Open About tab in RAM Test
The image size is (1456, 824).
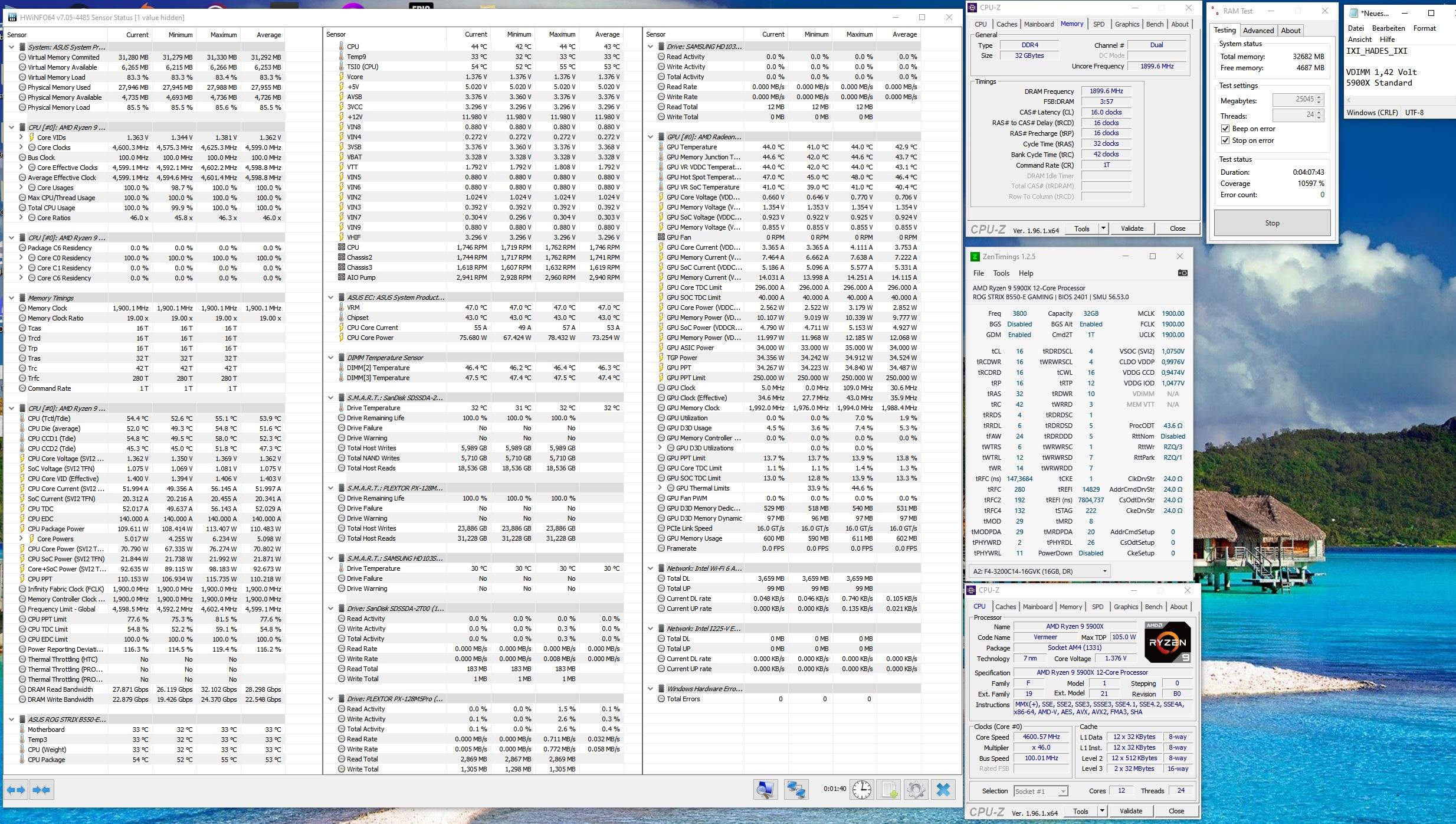tap(1290, 31)
